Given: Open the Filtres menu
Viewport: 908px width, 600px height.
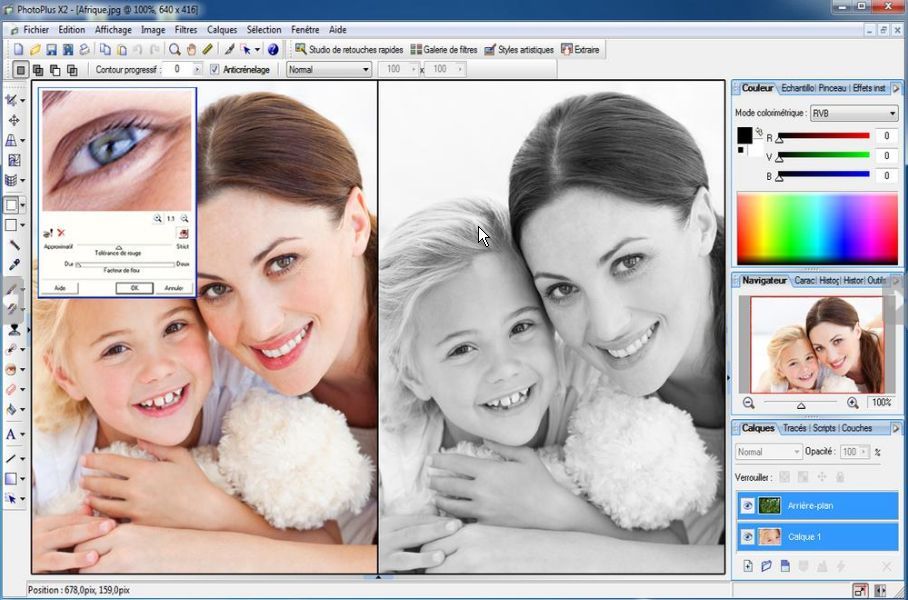Looking at the screenshot, I should [186, 30].
